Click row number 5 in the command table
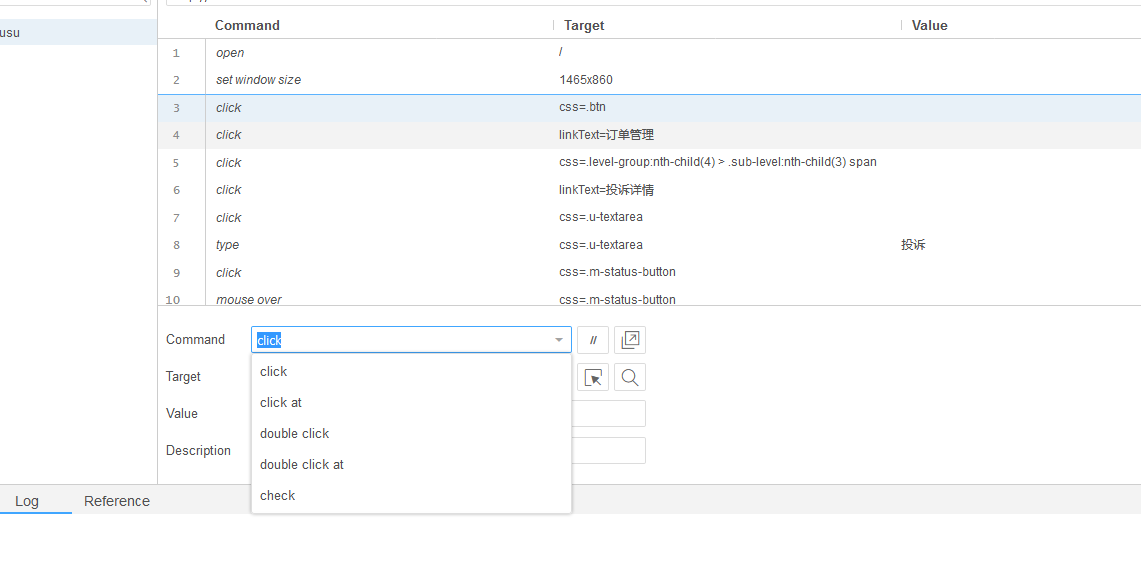Image resolution: width=1141 pixels, height=562 pixels. pyautogui.click(x=176, y=163)
